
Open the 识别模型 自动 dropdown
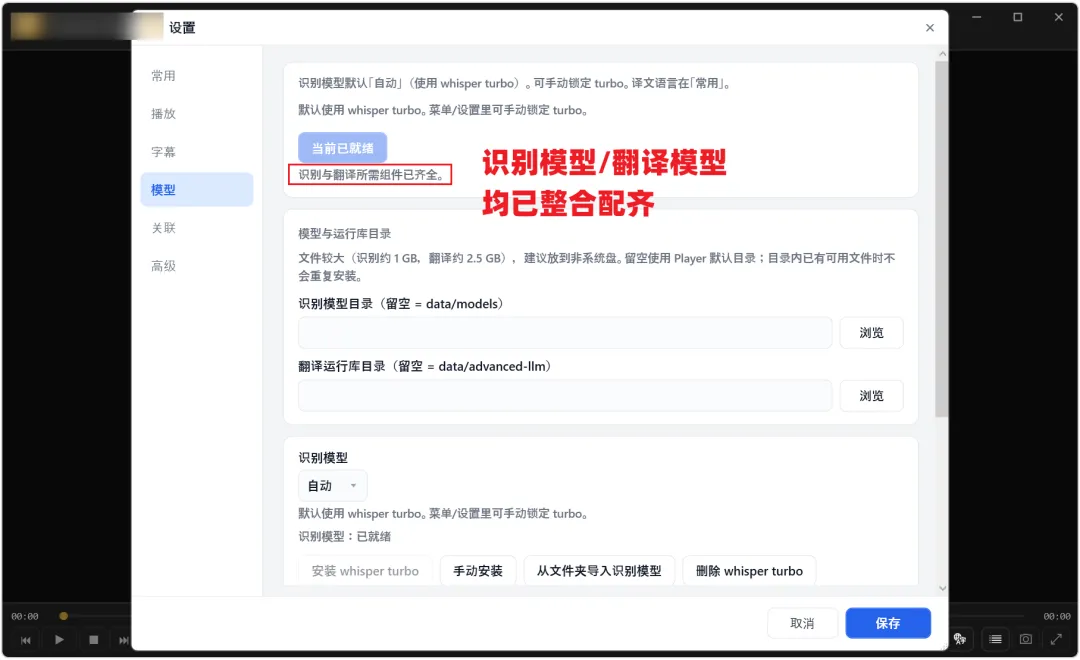pyautogui.click(x=333, y=486)
